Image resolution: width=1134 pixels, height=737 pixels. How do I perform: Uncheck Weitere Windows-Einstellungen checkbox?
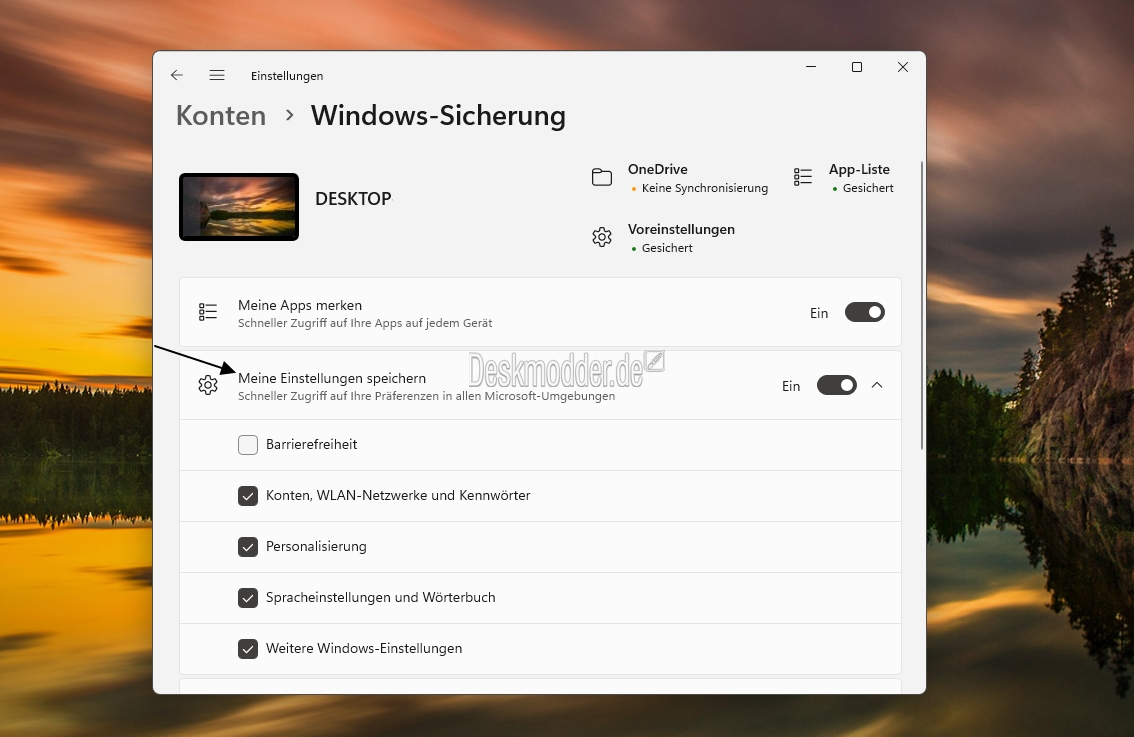click(x=248, y=649)
